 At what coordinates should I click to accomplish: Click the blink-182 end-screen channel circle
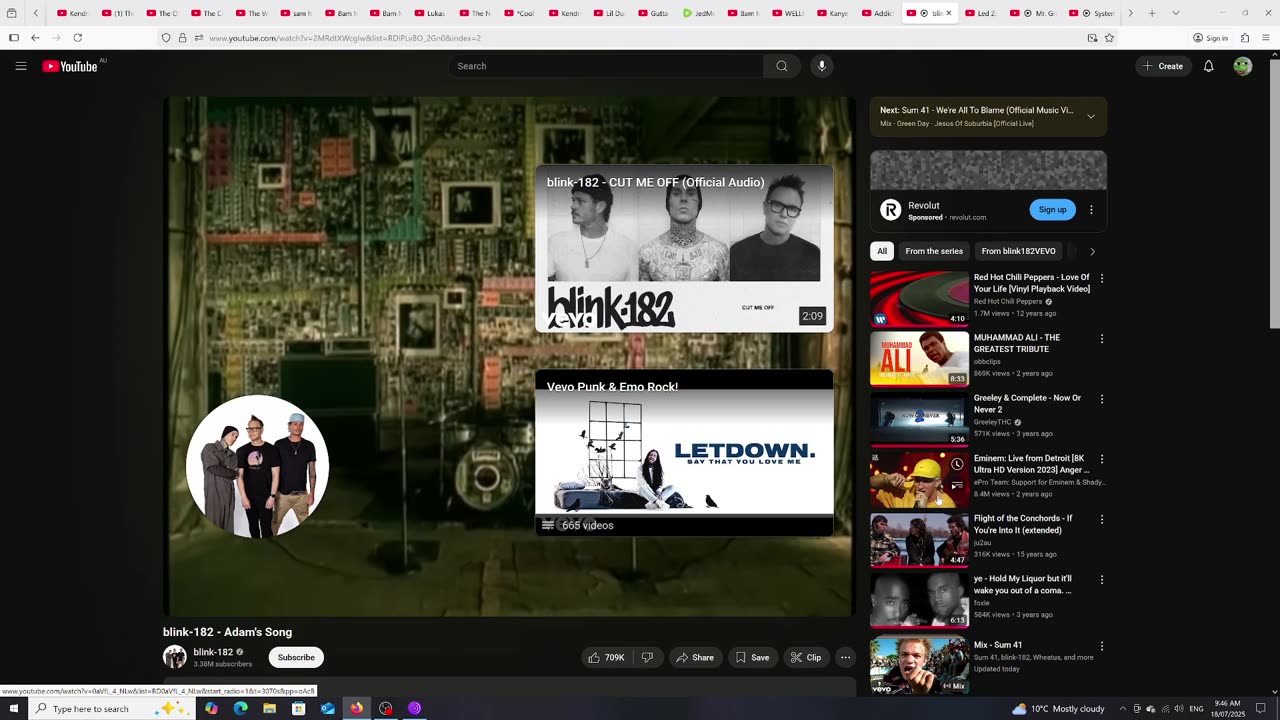257,466
